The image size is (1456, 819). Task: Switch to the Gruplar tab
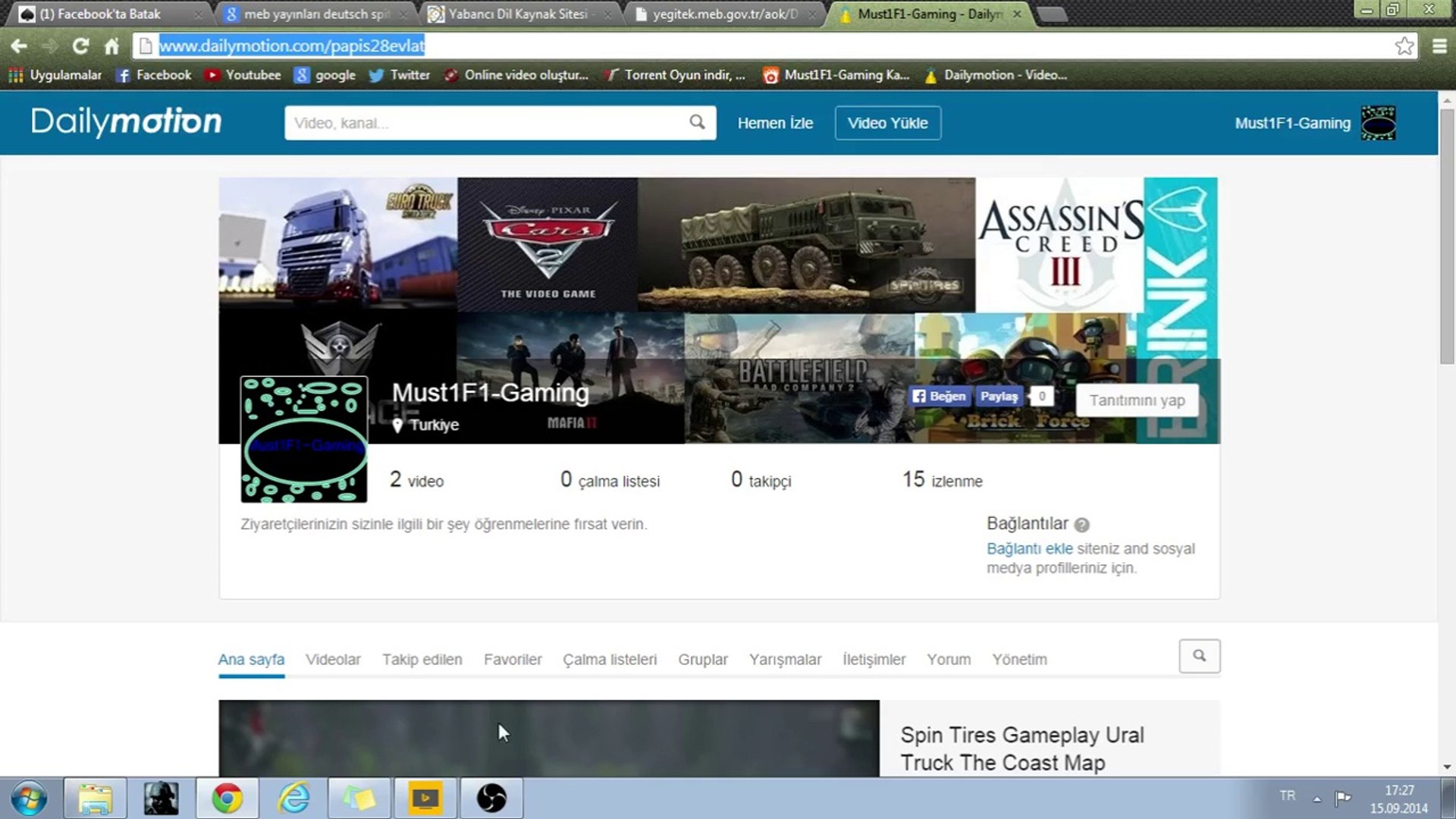(x=703, y=659)
